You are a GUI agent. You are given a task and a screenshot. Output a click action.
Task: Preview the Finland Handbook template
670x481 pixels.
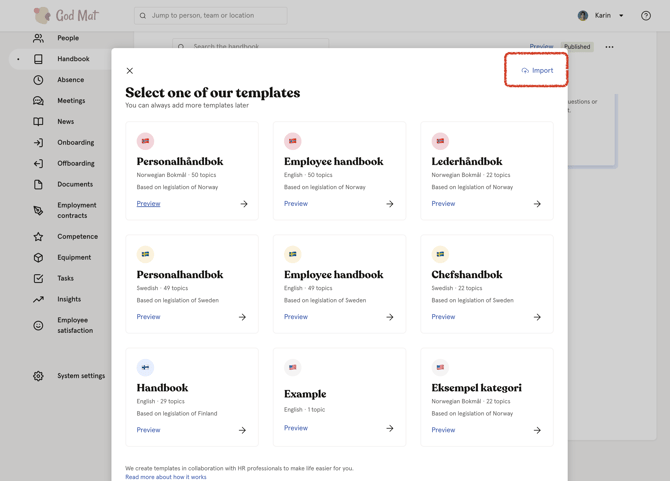coord(148,430)
